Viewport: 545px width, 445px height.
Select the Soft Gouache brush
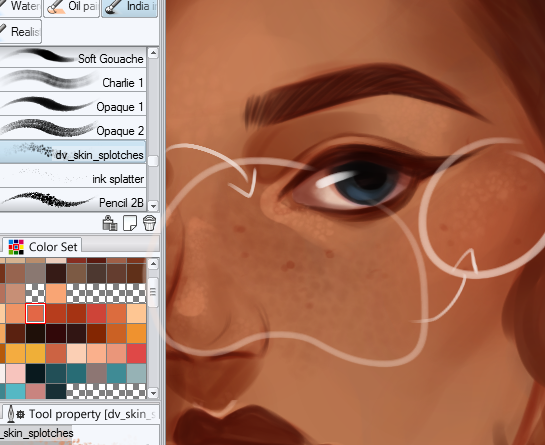point(73,58)
